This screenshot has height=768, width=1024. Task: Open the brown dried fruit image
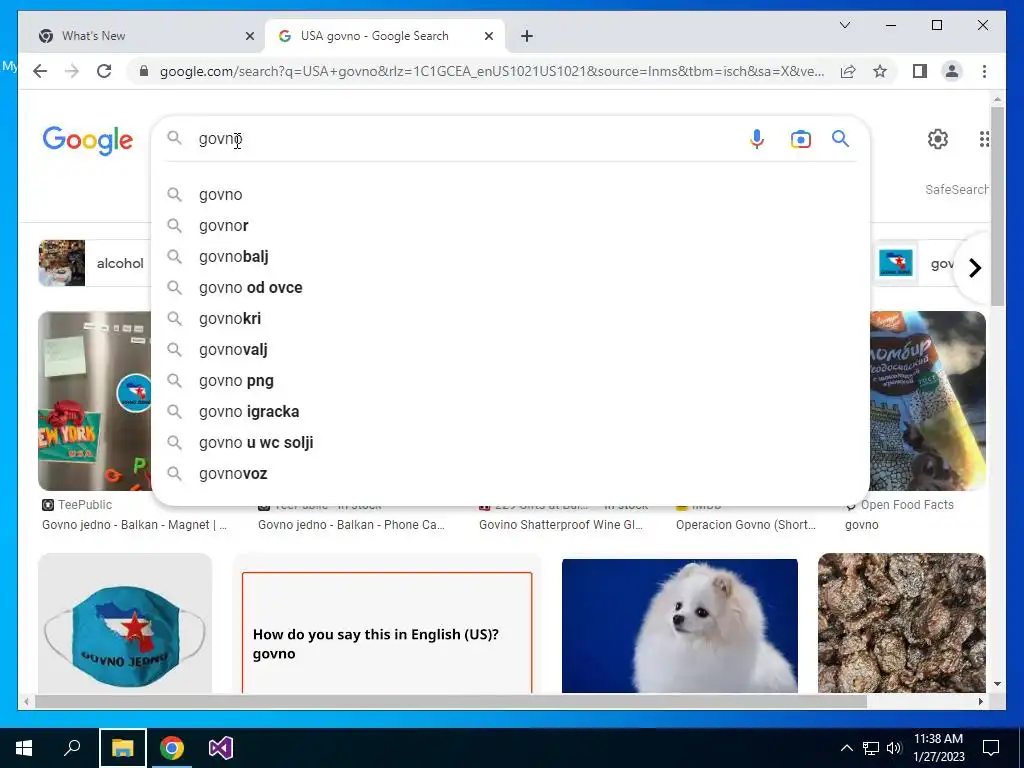tap(901, 623)
